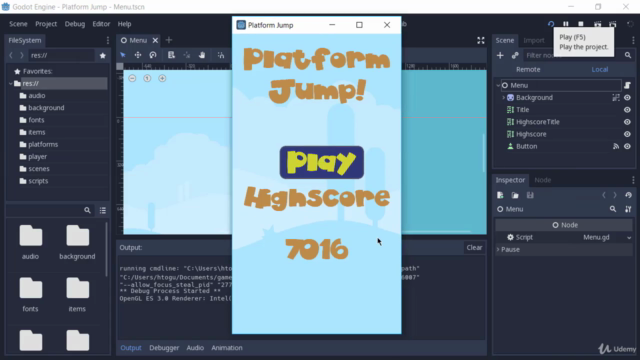Image resolution: width=640 pixels, height=360 pixels.
Task: Zoom out the viewport with minus icon
Action: coord(132,78)
